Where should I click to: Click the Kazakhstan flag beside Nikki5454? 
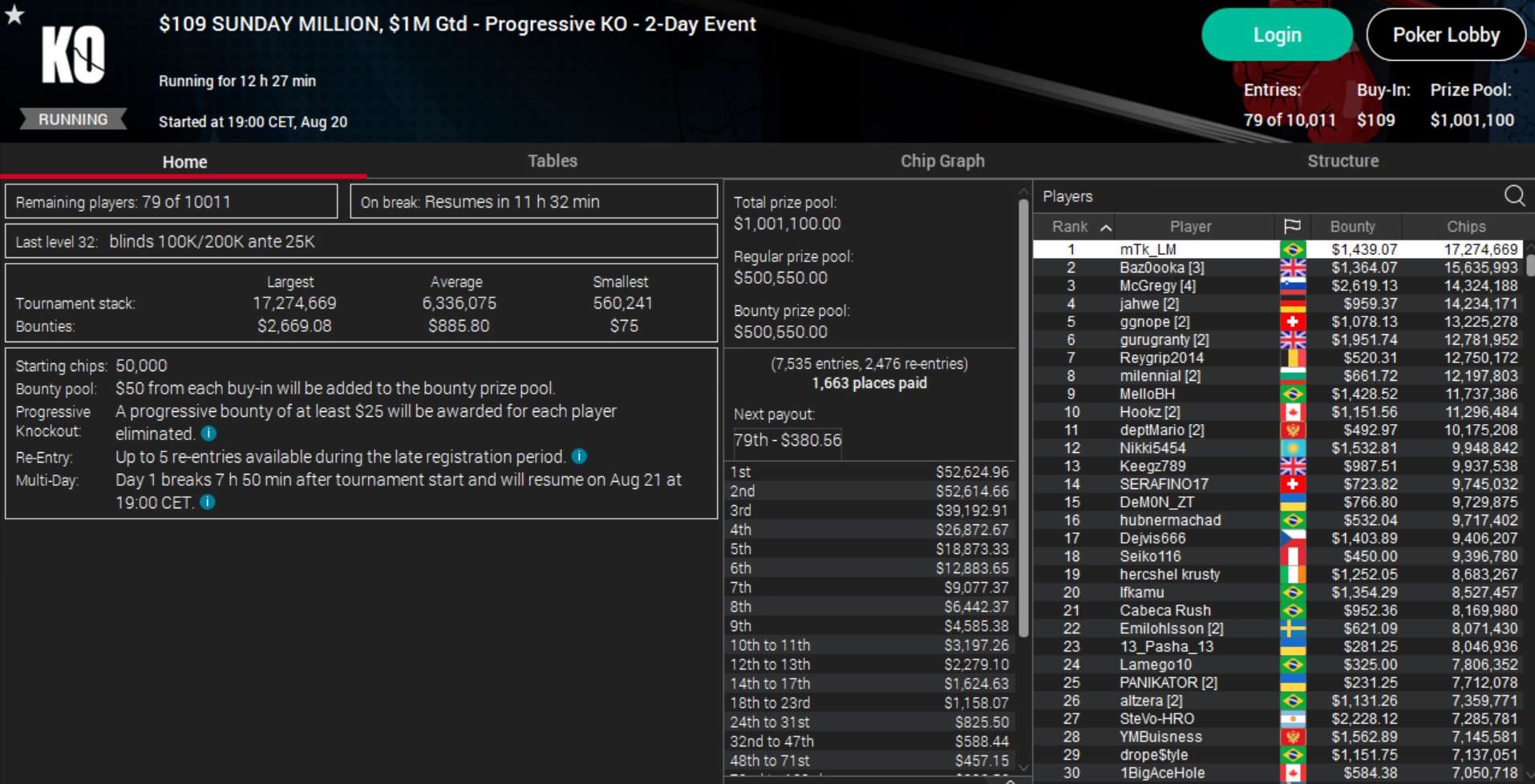point(1293,448)
